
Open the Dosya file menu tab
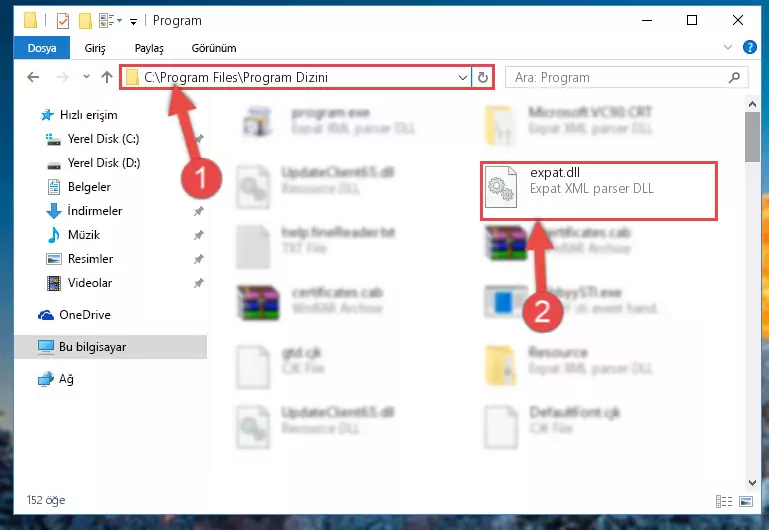coord(42,48)
